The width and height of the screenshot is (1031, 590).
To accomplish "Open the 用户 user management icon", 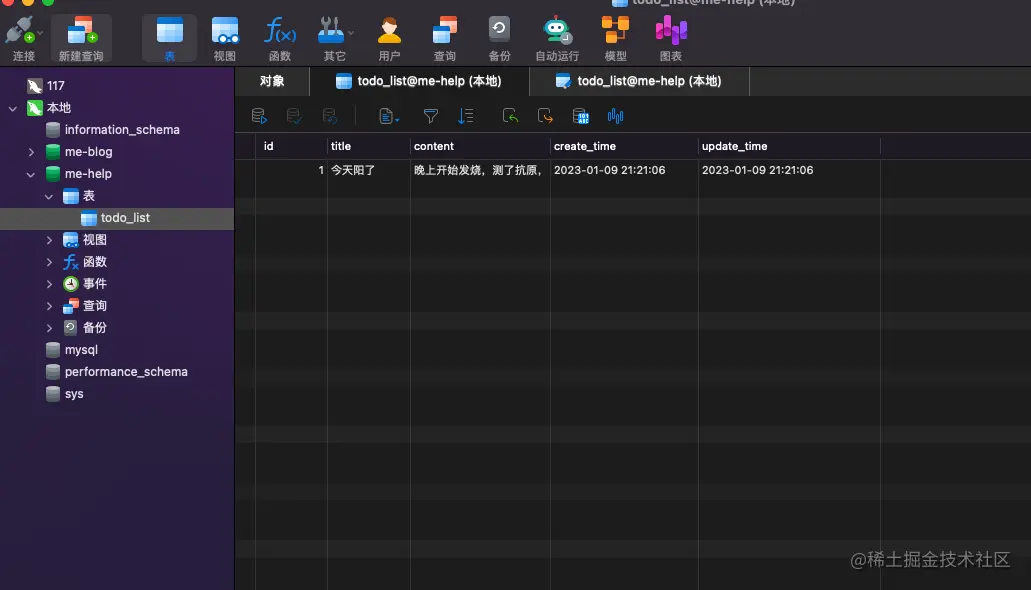I will tap(389, 39).
